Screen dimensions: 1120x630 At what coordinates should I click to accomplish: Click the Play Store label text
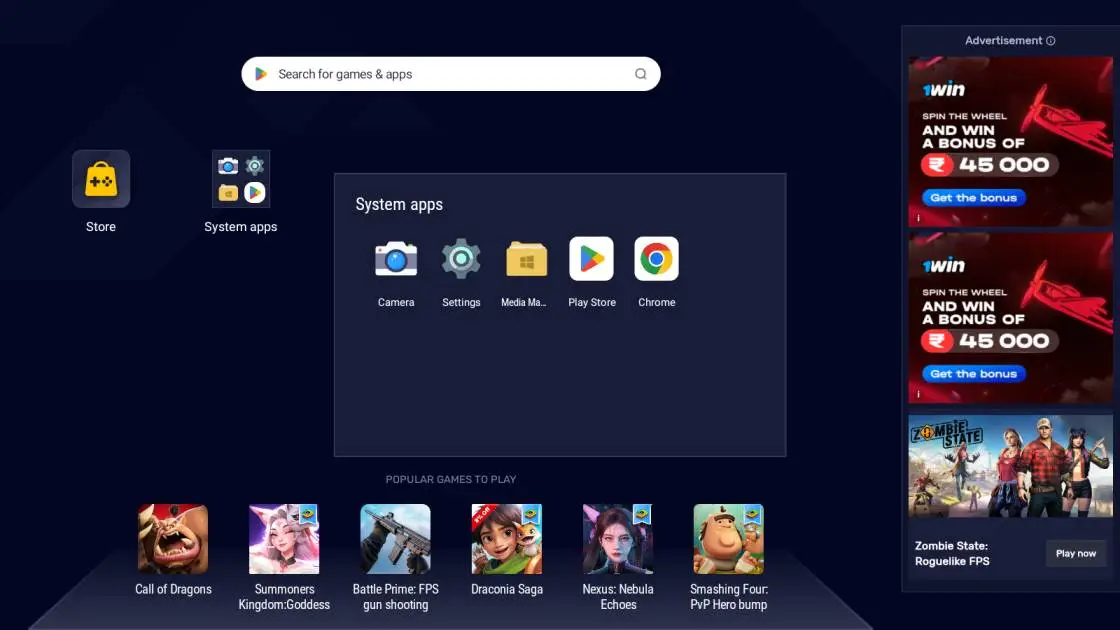pyautogui.click(x=591, y=302)
